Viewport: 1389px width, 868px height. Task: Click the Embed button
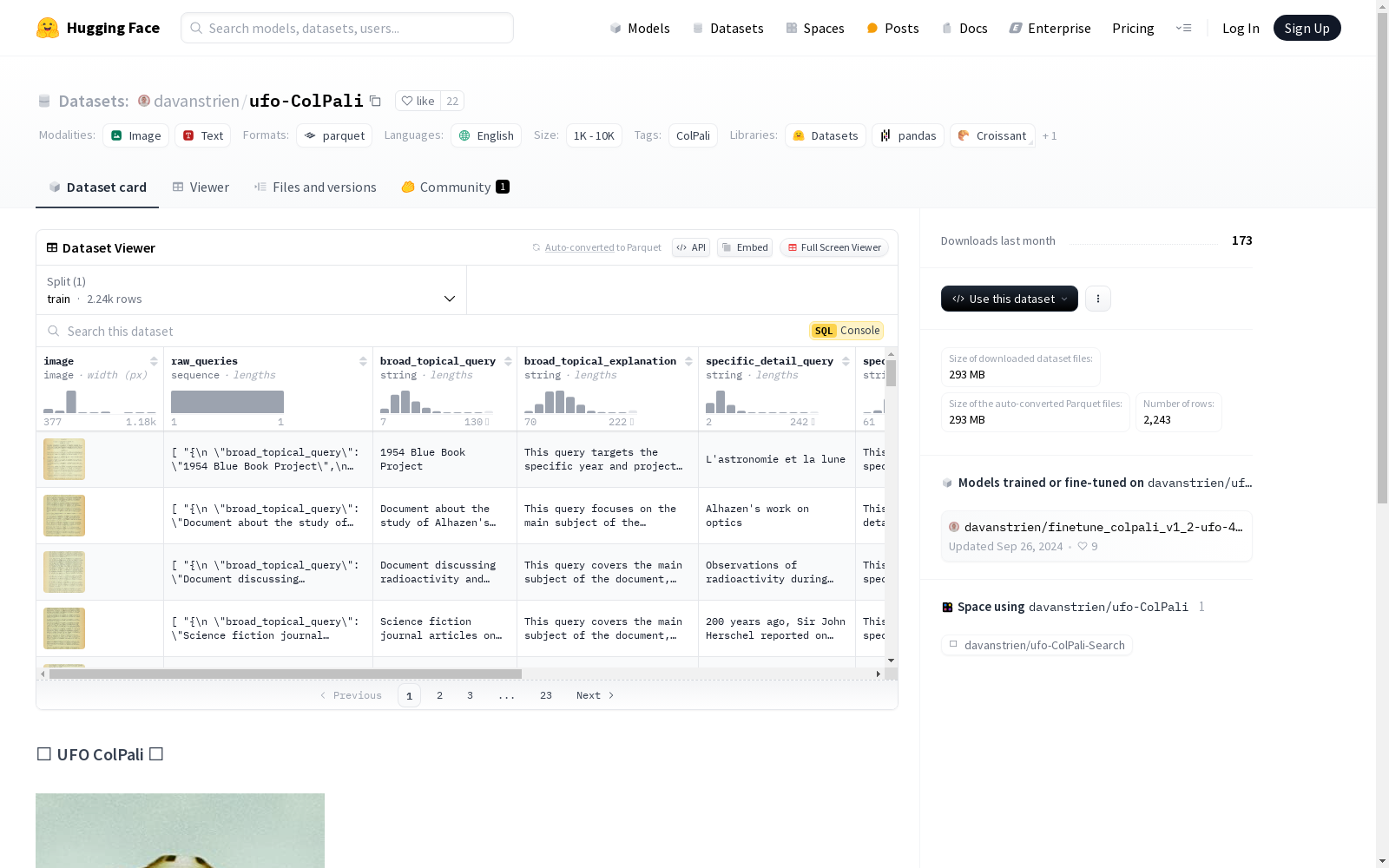(x=745, y=247)
